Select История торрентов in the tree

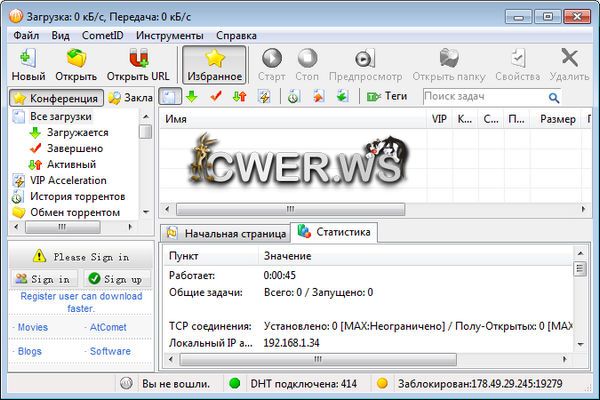pyautogui.click(x=77, y=196)
